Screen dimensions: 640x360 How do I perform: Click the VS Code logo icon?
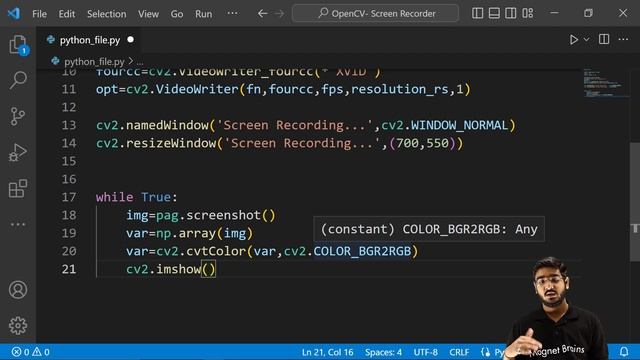14,13
